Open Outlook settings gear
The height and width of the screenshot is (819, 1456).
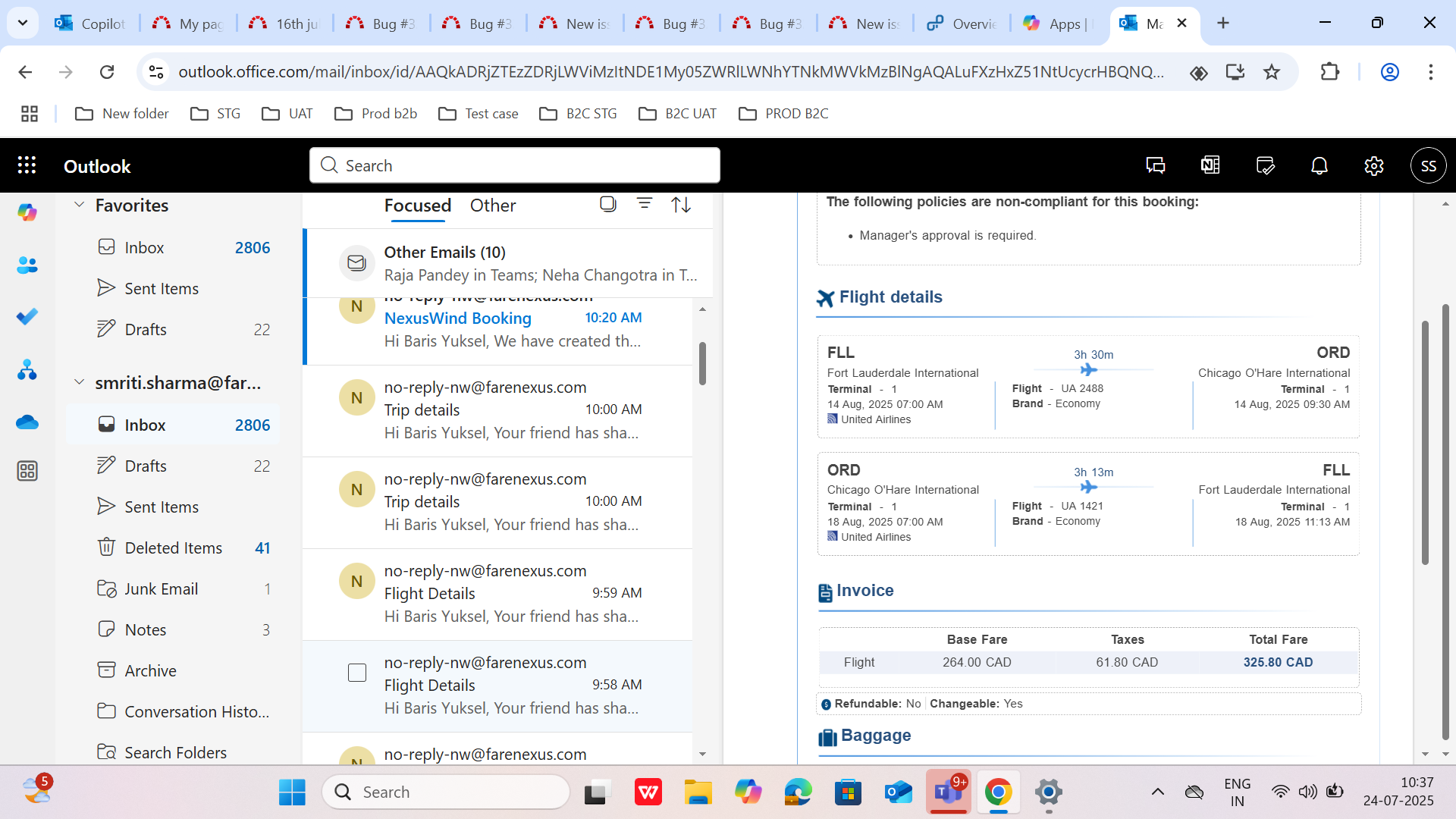[1374, 165]
